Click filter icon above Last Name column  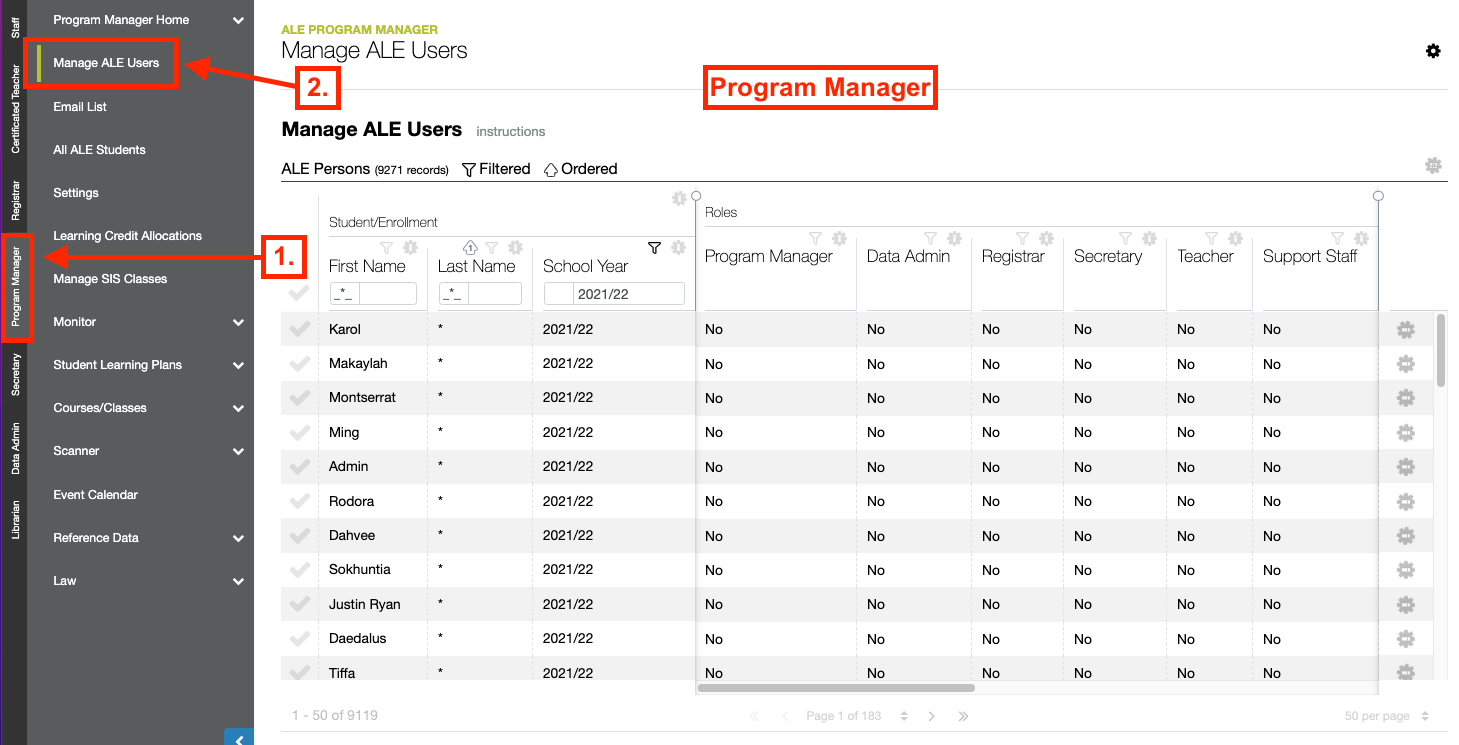pyautogui.click(x=491, y=247)
